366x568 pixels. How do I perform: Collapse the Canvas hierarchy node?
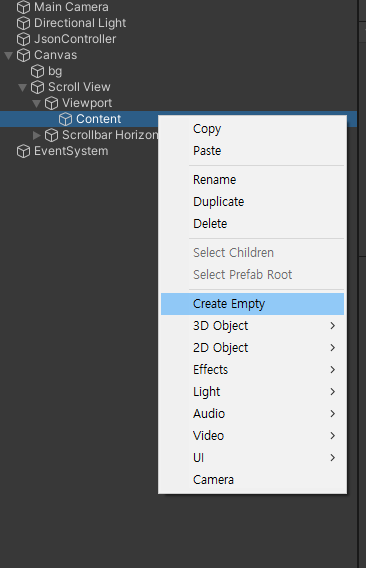tap(8, 55)
